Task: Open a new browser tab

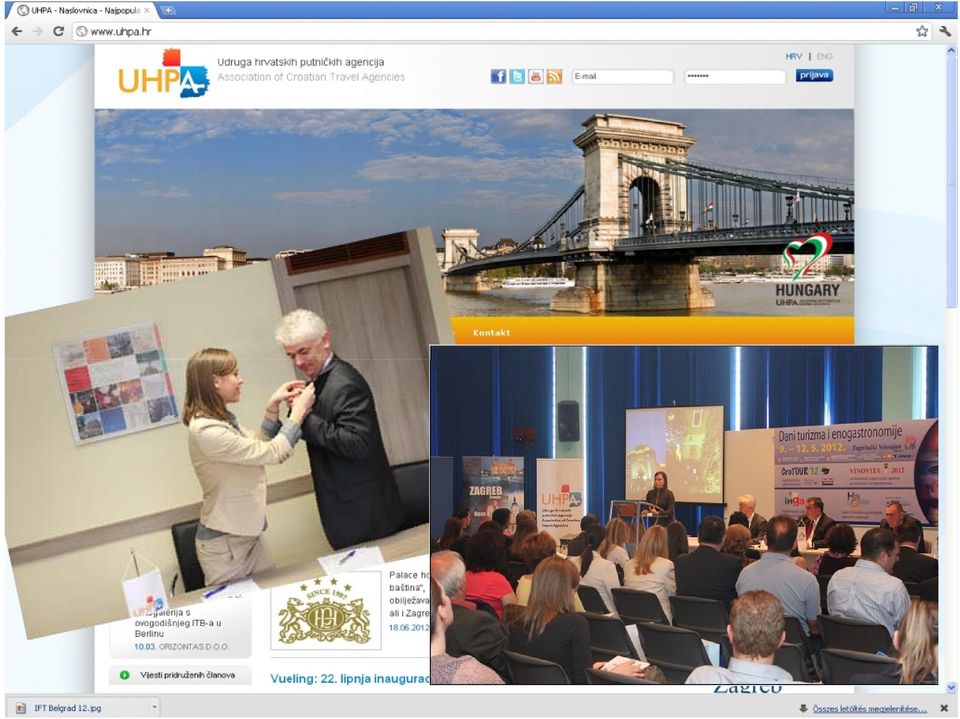Action: (167, 10)
